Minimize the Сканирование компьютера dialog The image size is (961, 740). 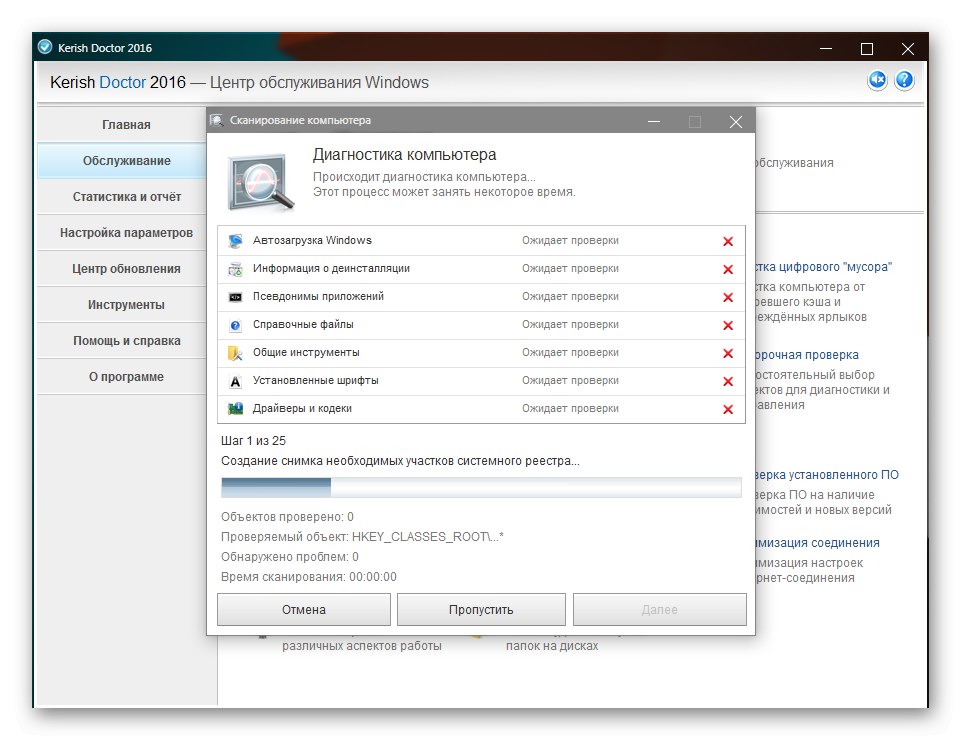654,121
